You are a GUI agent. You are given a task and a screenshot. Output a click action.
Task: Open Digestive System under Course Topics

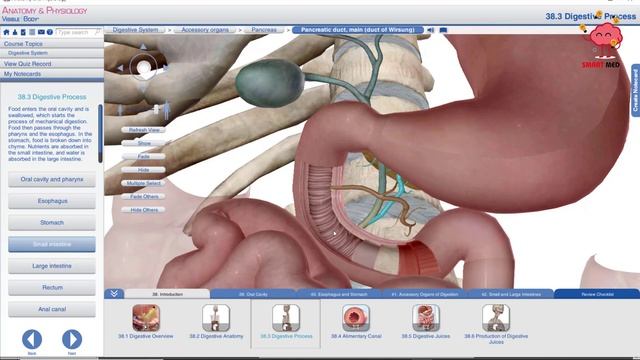pyautogui.click(x=51, y=53)
